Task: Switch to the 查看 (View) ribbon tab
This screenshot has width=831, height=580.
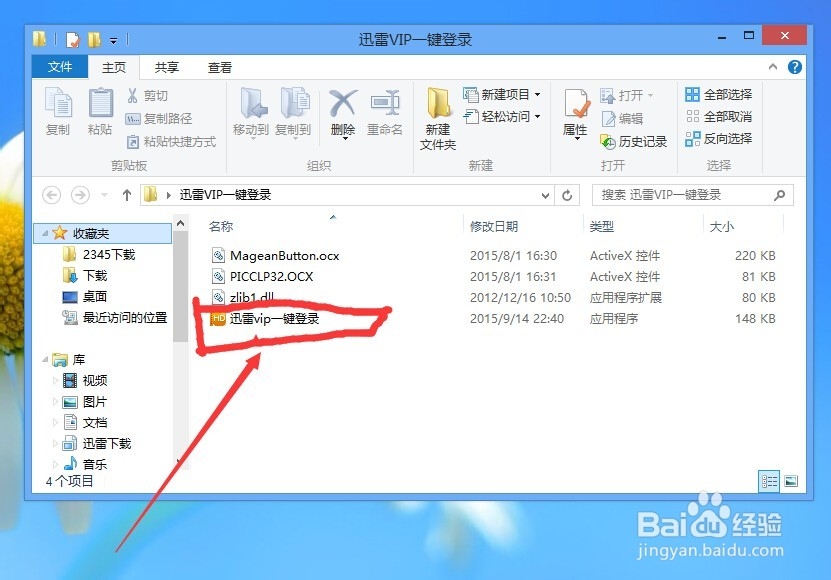Action: (x=219, y=67)
